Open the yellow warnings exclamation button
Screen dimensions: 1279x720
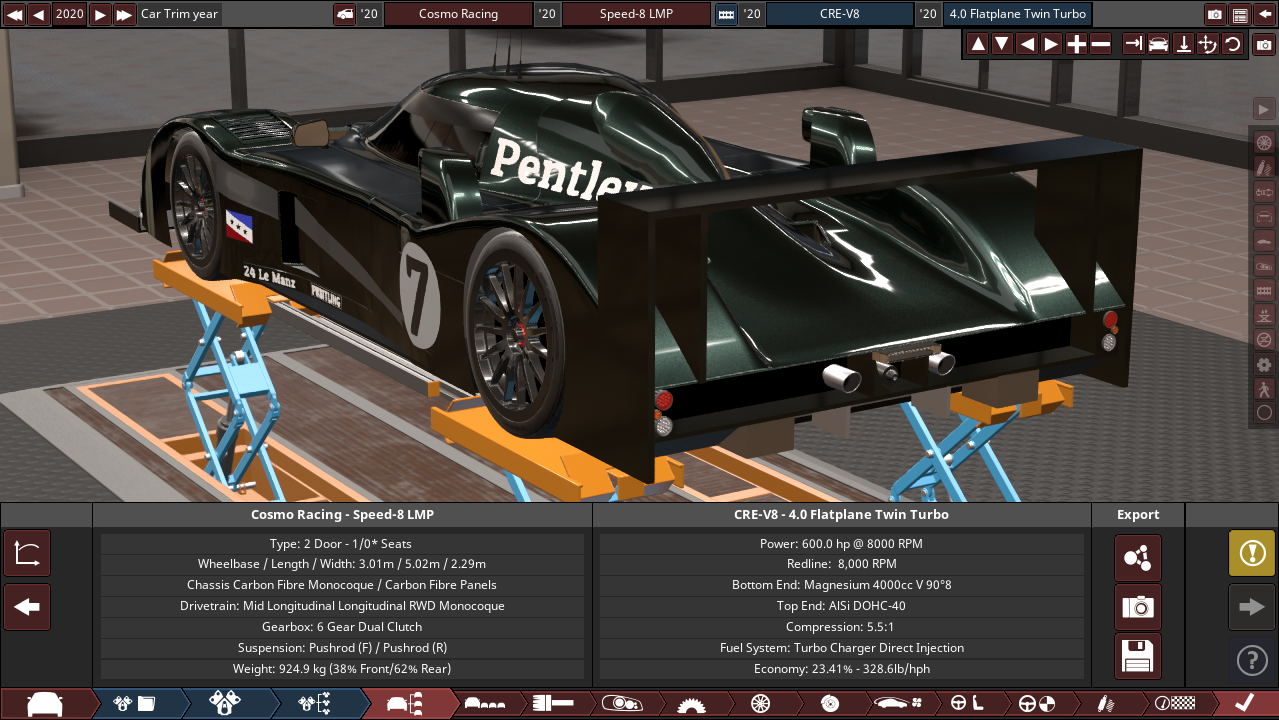click(1252, 553)
